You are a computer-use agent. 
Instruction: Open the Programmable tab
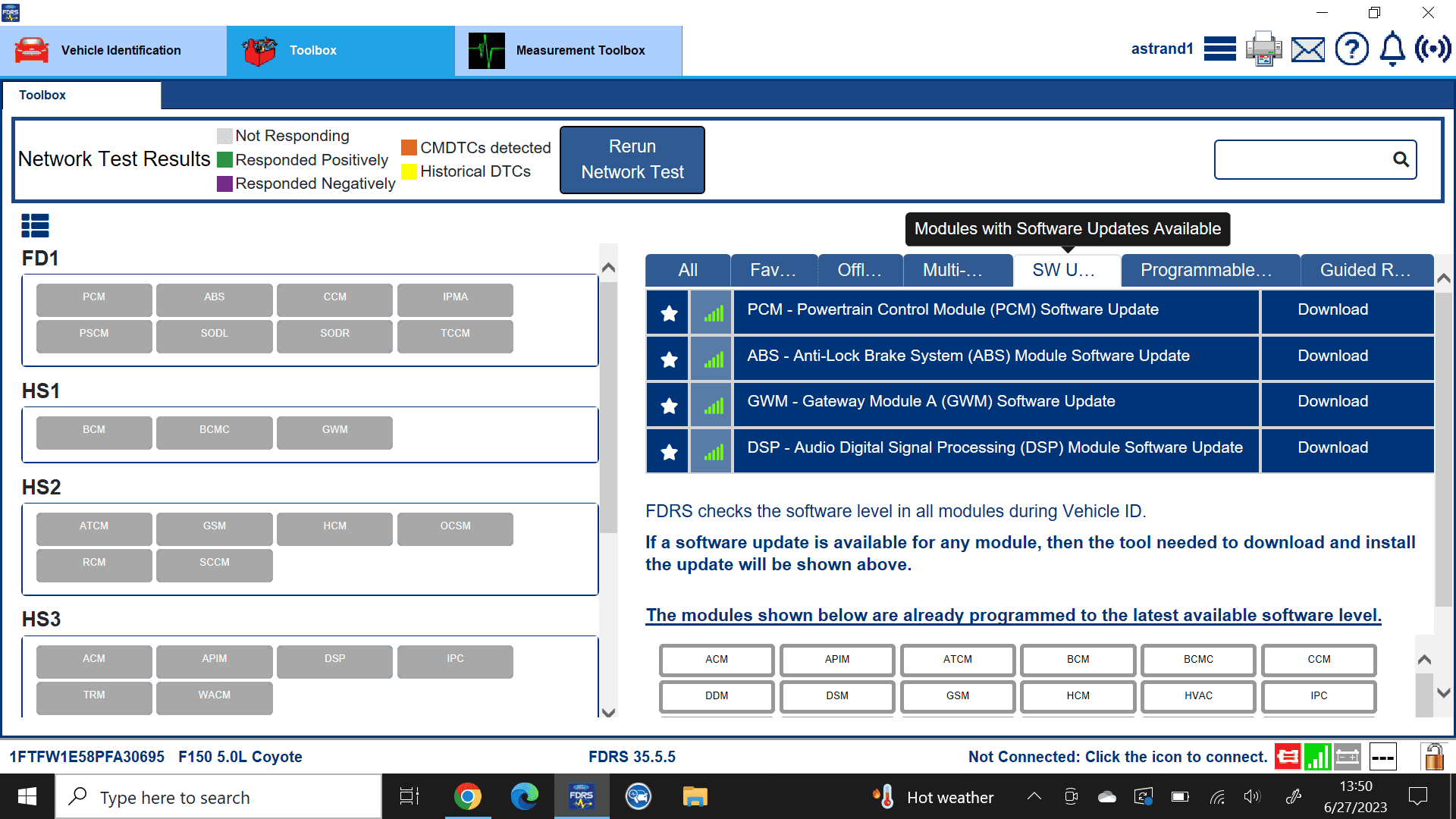(x=1209, y=270)
